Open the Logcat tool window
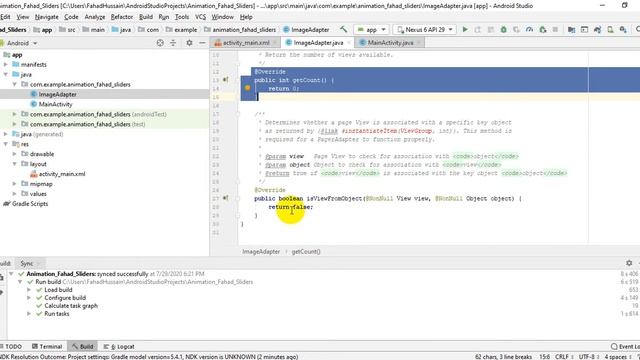 click(x=119, y=347)
